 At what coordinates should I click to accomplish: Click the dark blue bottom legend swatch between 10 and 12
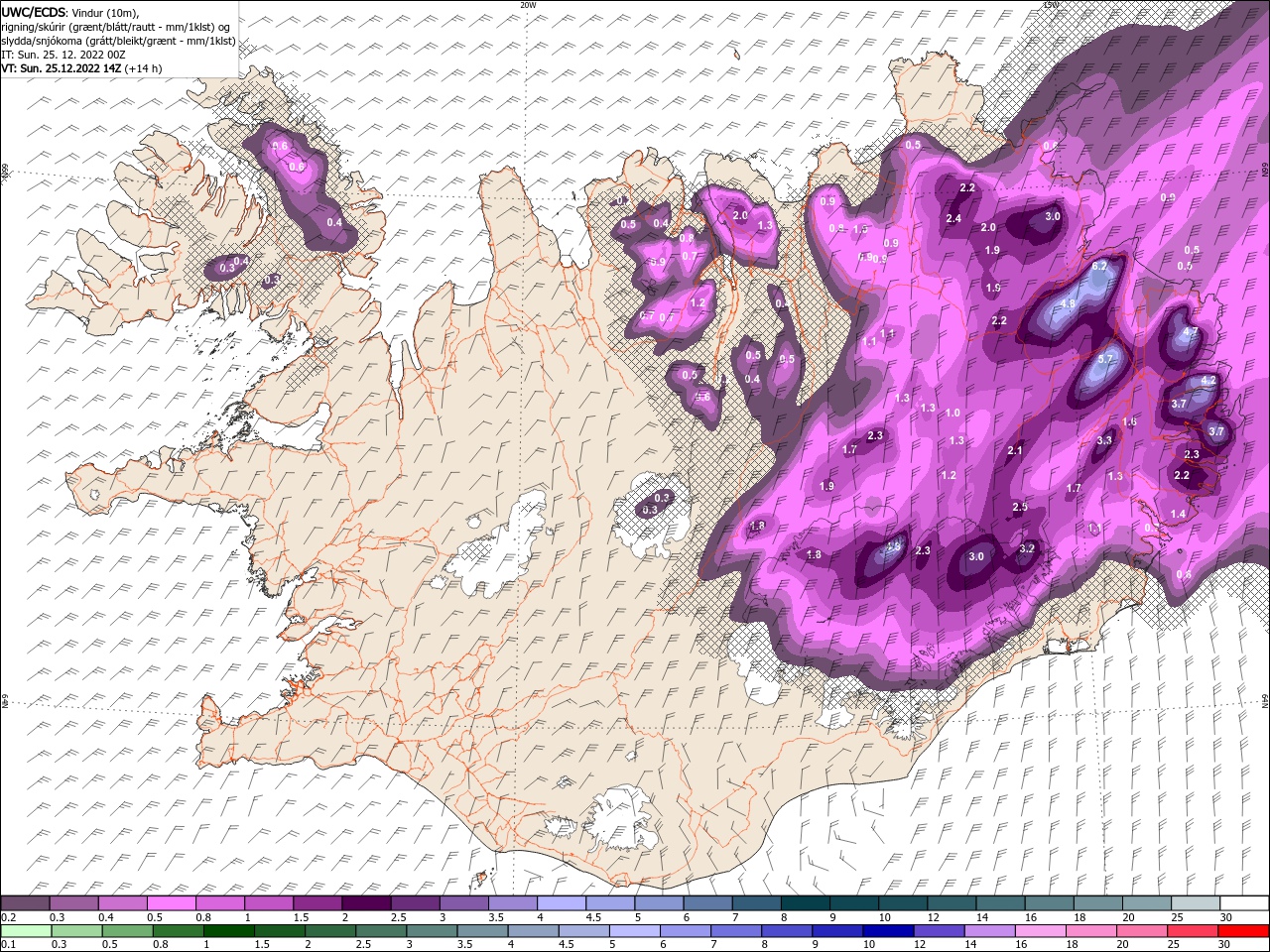(887, 931)
